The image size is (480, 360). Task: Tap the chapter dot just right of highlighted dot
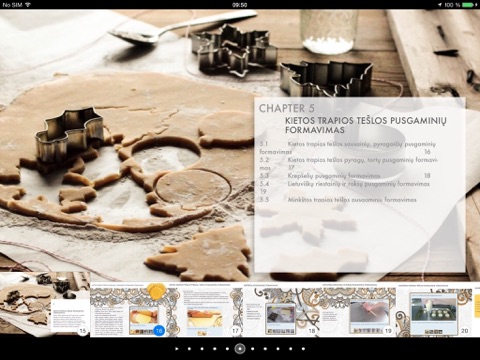(x=253, y=349)
